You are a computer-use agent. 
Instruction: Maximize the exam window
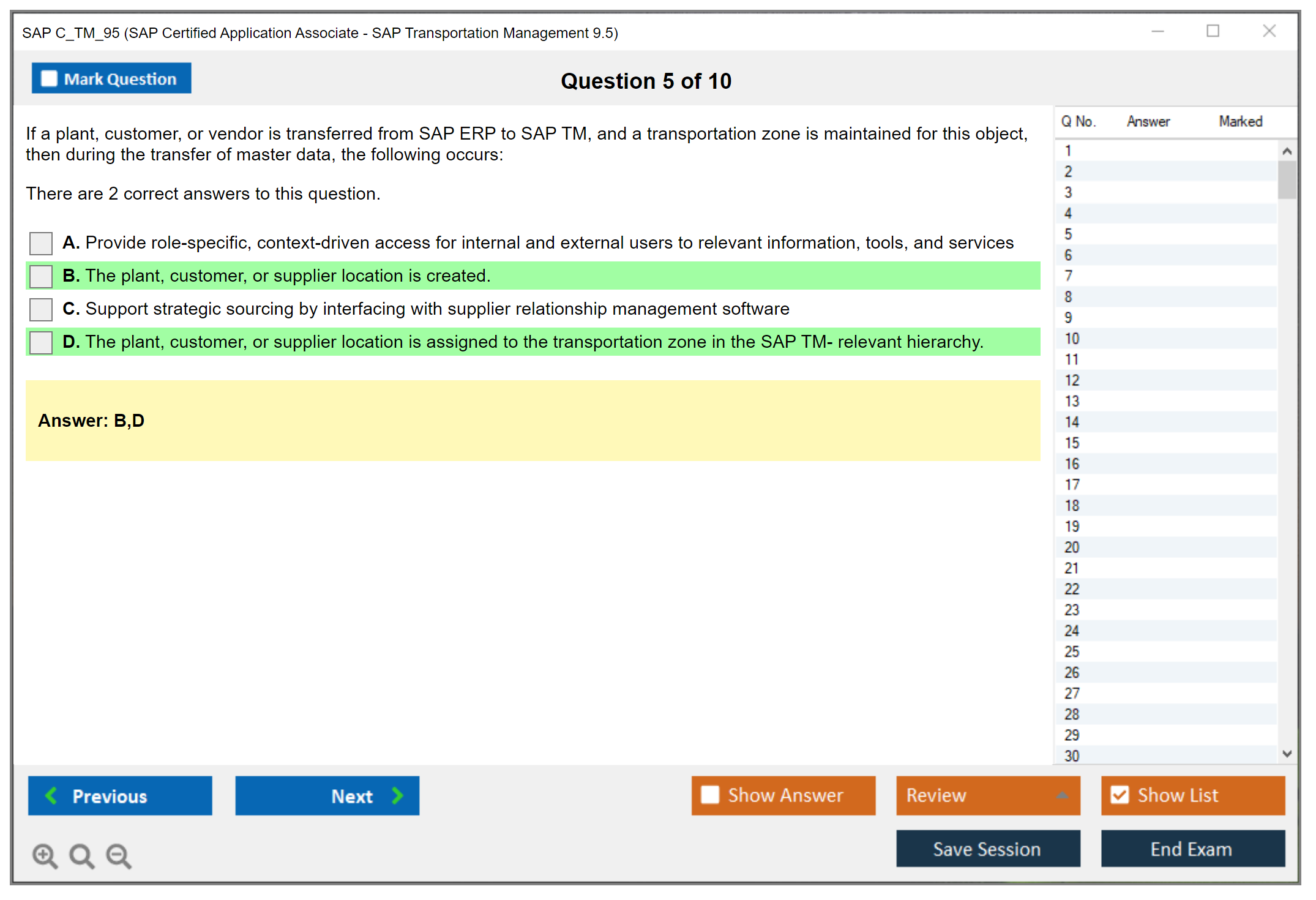click(x=1213, y=31)
